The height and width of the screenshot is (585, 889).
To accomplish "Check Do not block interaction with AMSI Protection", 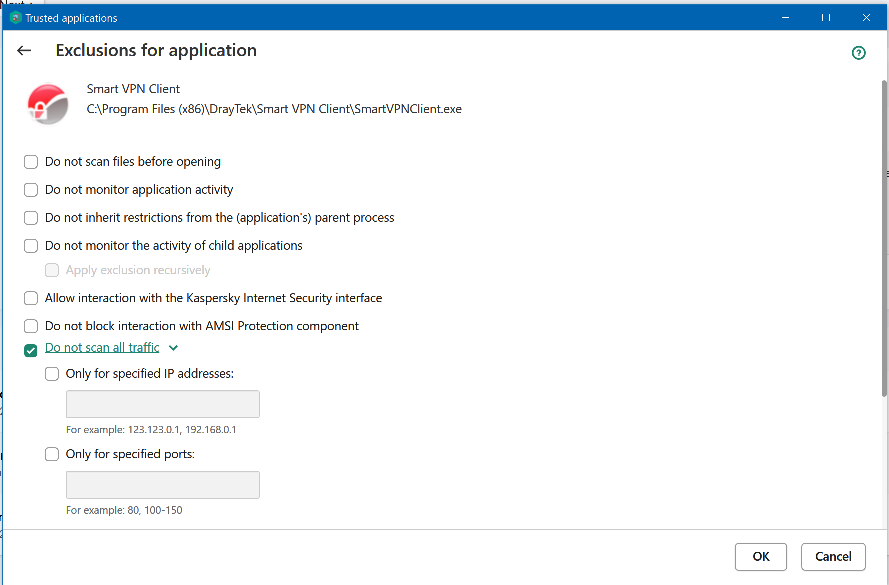I will click(31, 326).
